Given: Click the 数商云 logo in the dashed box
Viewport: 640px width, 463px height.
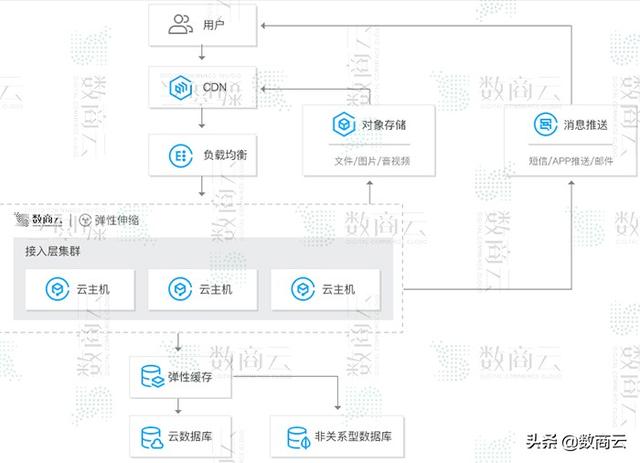Looking at the screenshot, I should coord(38,220).
